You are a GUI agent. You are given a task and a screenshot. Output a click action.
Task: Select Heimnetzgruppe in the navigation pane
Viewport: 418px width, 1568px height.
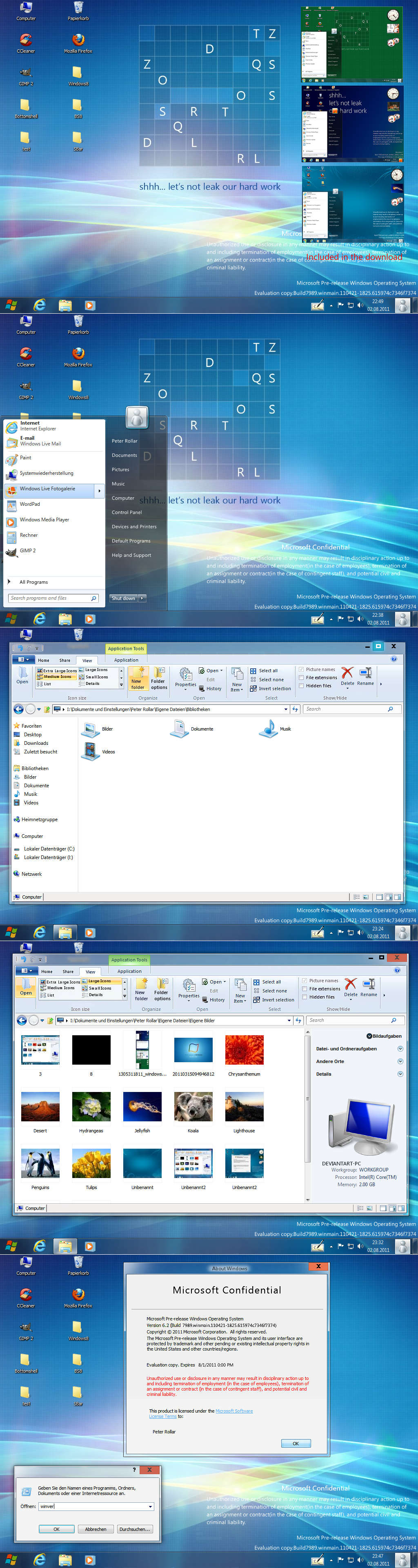(36, 819)
